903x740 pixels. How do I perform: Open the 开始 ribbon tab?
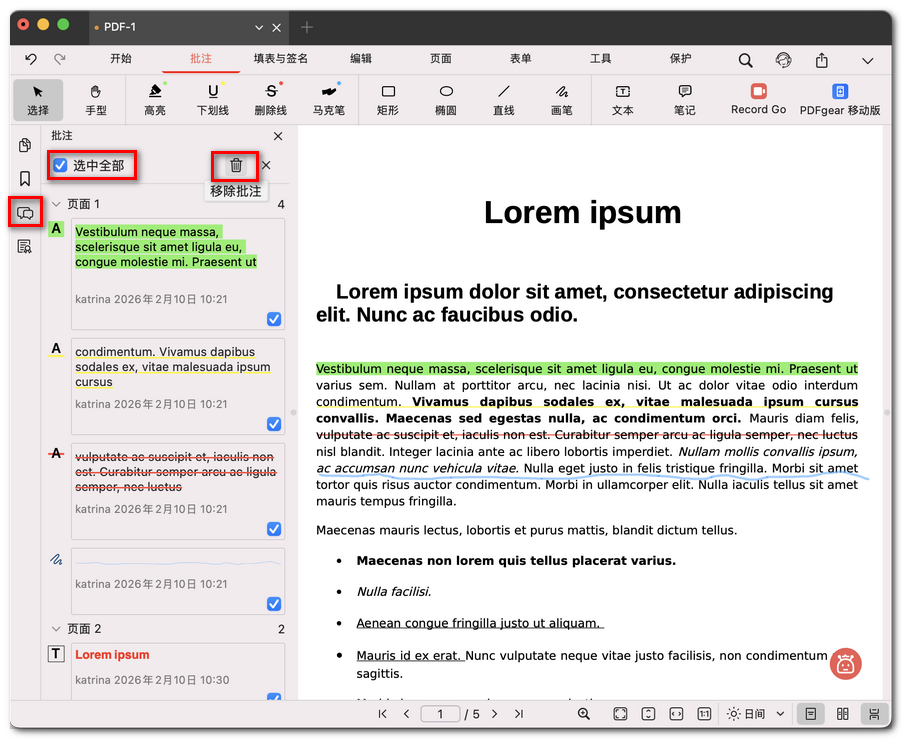[121, 58]
